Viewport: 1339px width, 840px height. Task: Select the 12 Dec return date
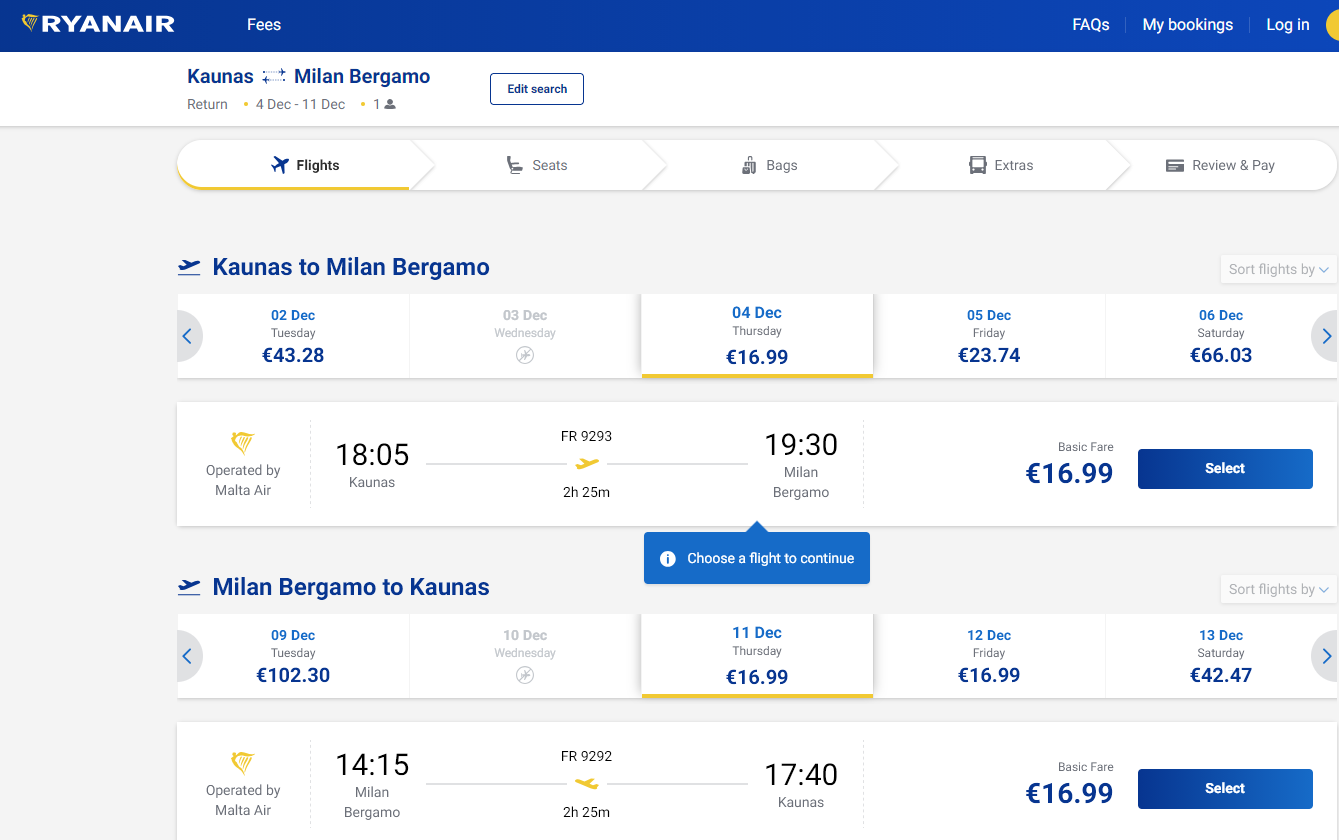(989, 656)
